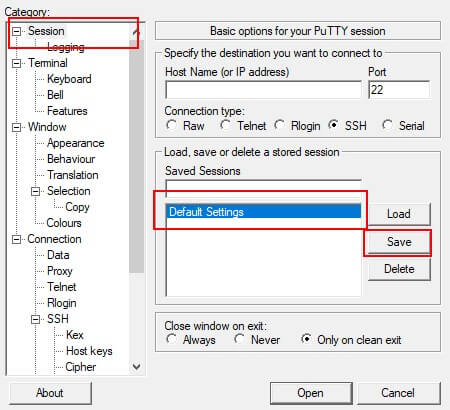Select the SSH category in tree

click(x=58, y=319)
